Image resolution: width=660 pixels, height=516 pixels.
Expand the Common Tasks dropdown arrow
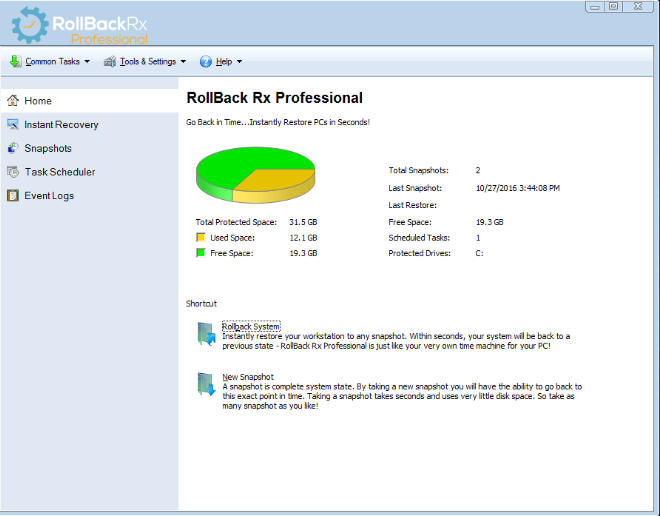click(87, 61)
